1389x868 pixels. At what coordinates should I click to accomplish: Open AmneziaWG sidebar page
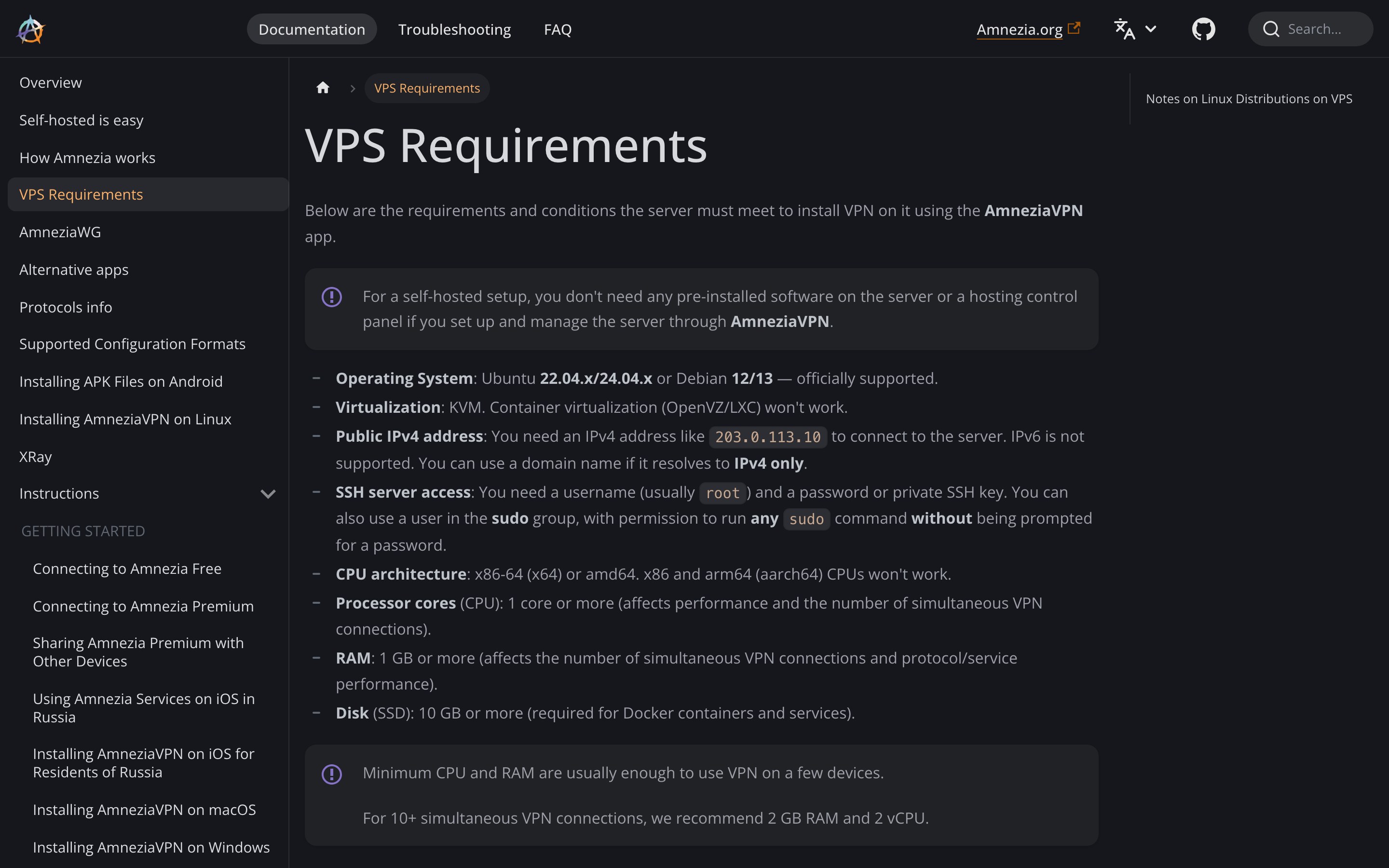pos(148,232)
